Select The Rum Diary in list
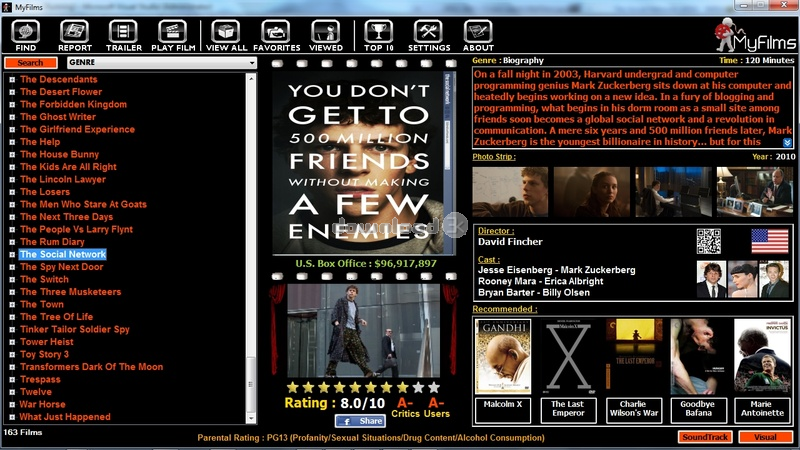The image size is (800, 450). coord(52,242)
